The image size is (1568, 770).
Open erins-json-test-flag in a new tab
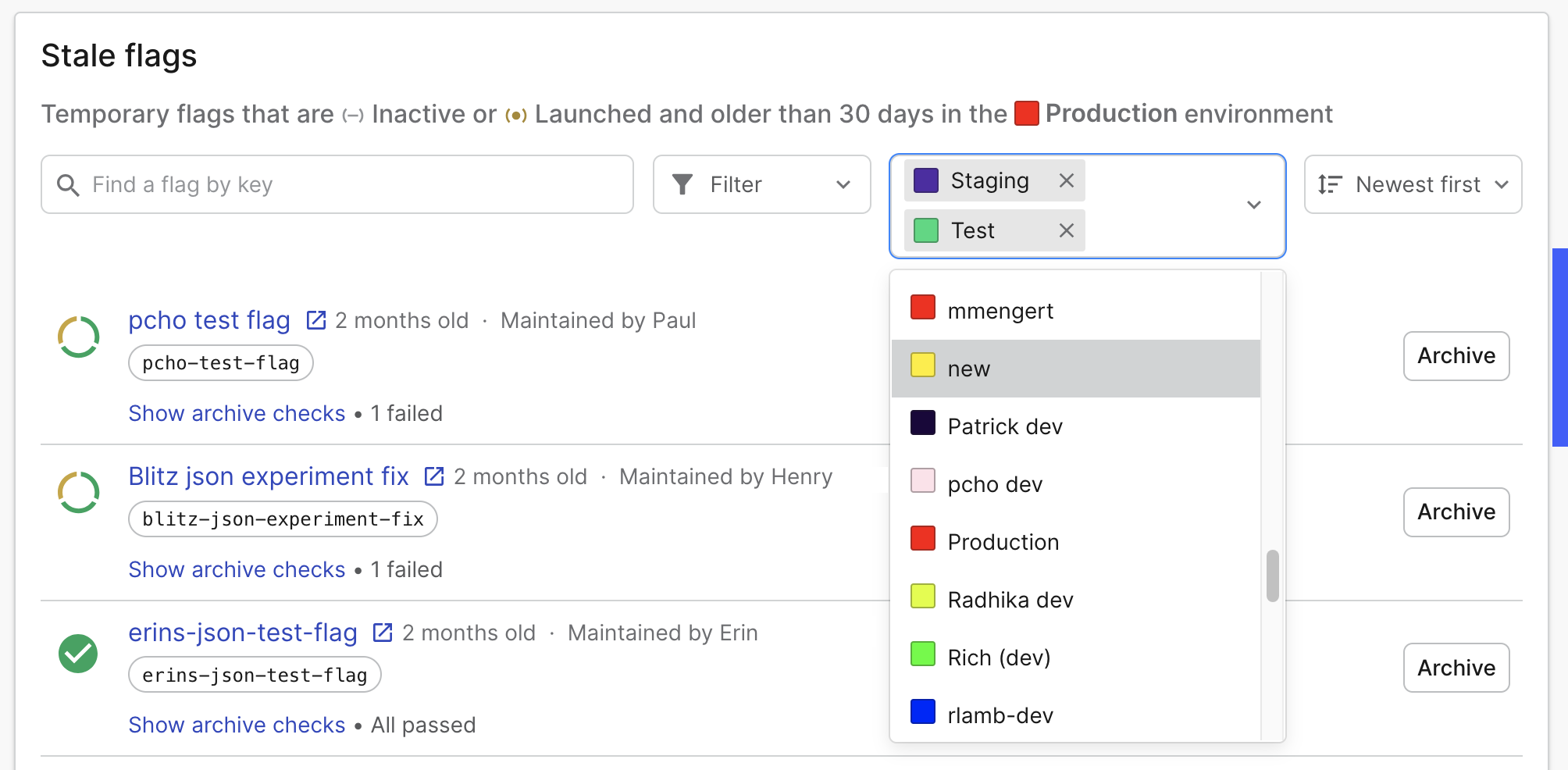383,632
